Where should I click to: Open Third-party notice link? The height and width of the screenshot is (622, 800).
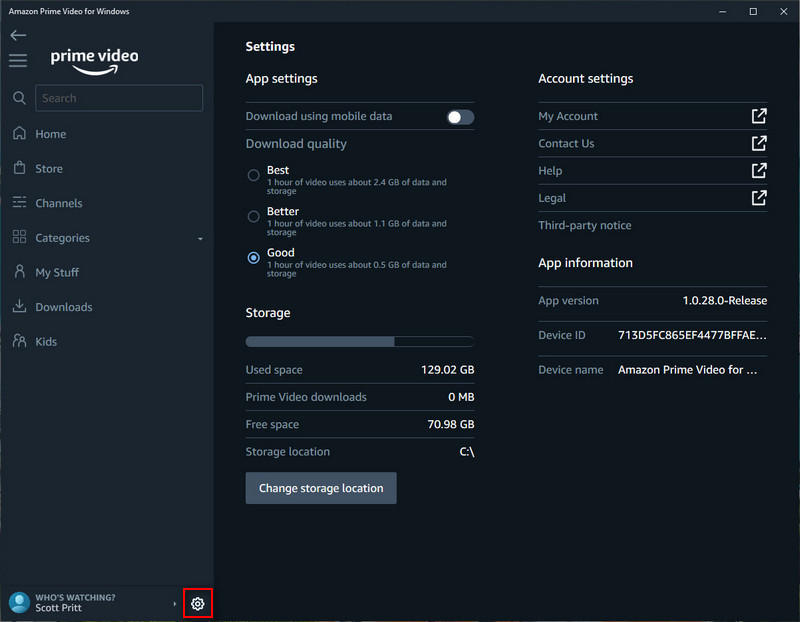point(585,225)
